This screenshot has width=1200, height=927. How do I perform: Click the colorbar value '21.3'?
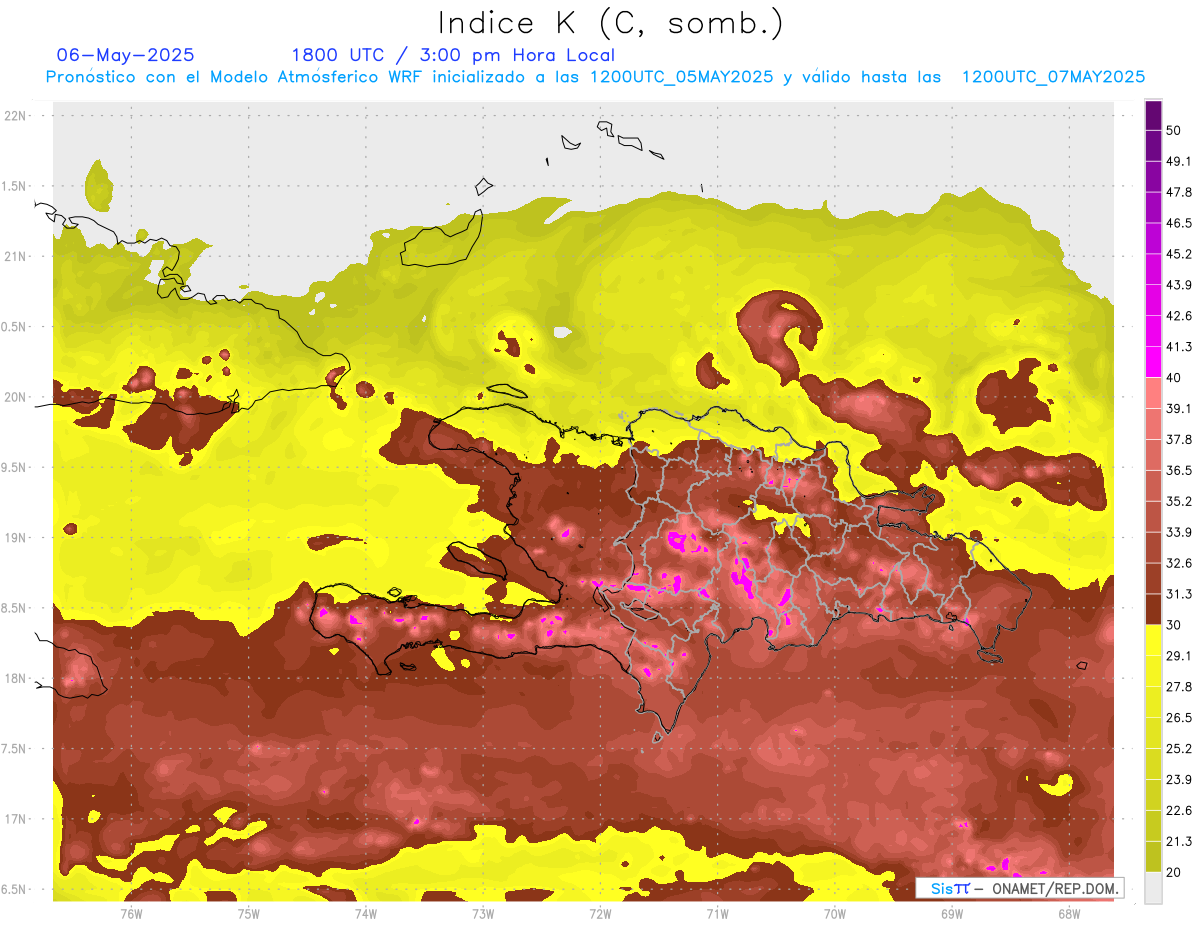tap(1178, 842)
